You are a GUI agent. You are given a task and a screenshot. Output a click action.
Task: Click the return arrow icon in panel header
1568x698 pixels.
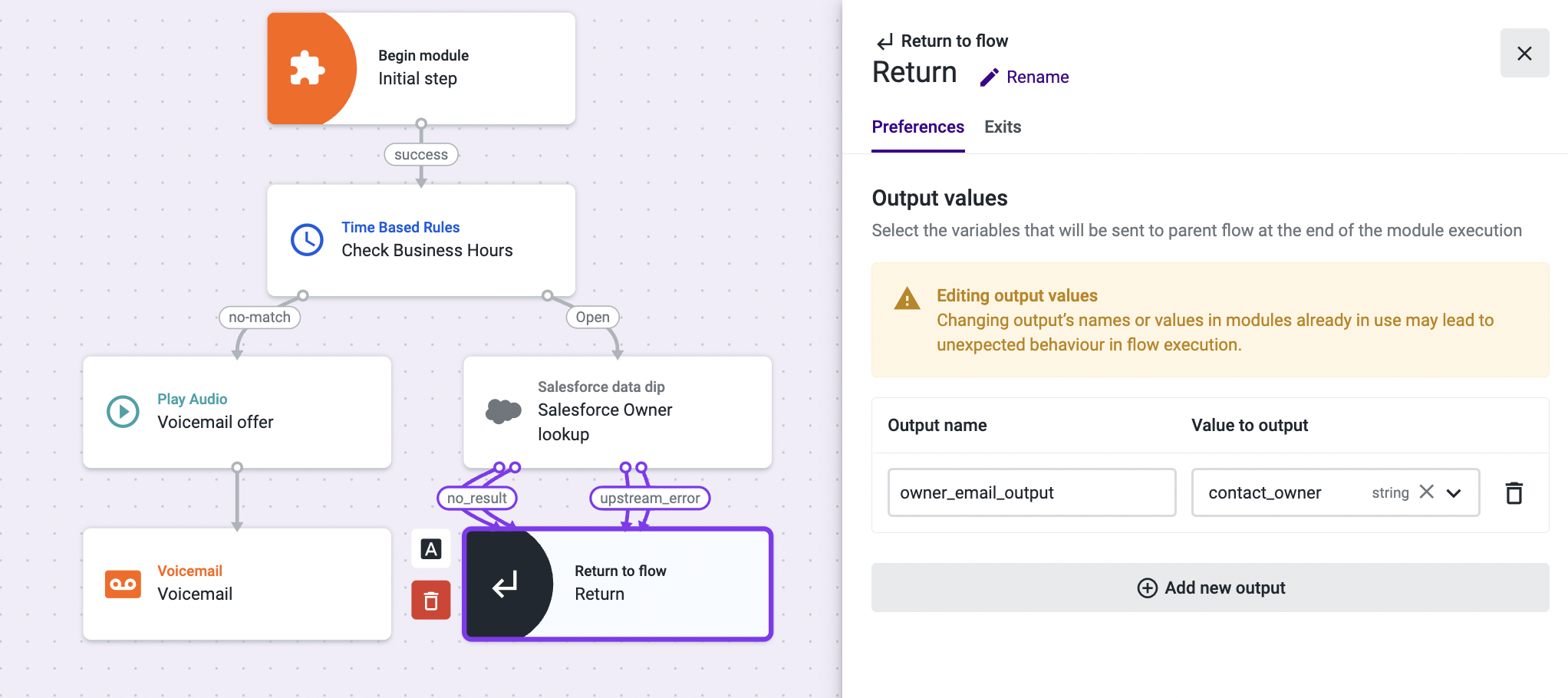click(x=885, y=41)
